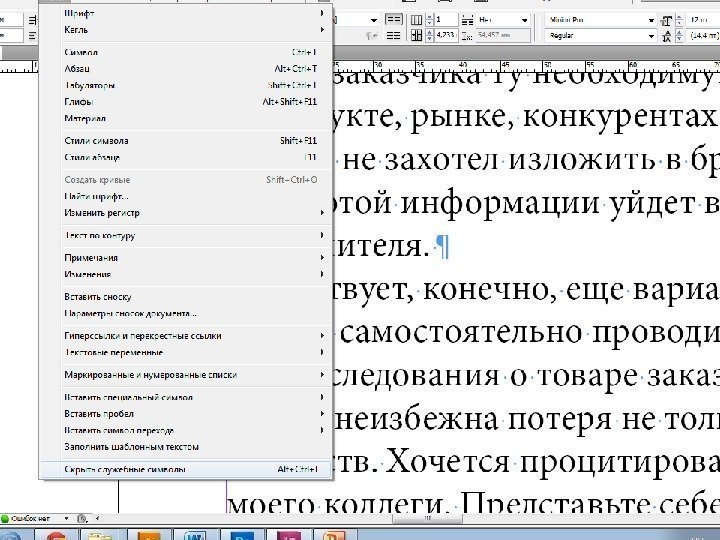Click the font size field 12 пт

click(x=703, y=20)
